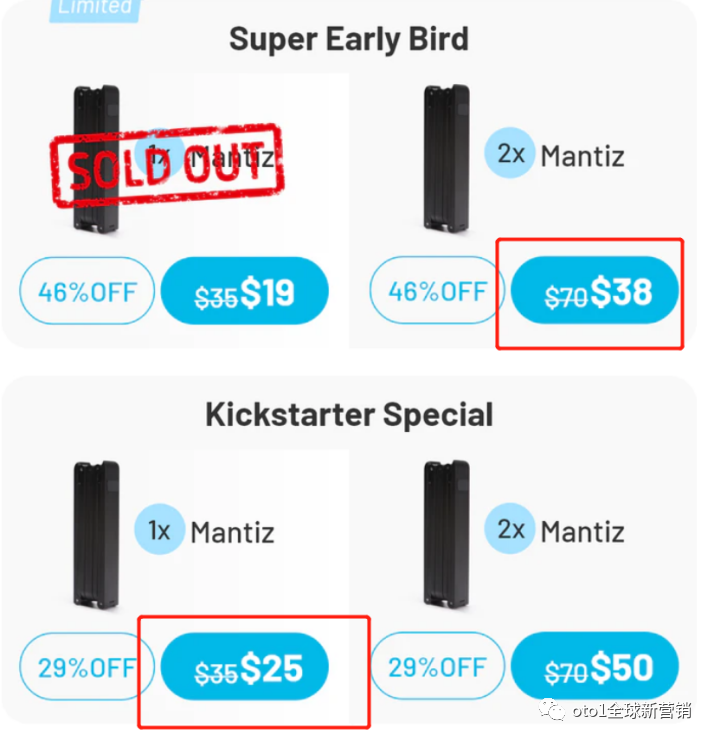
Task: Open the 1x Kickstarter Special product image
Action: click(97, 535)
